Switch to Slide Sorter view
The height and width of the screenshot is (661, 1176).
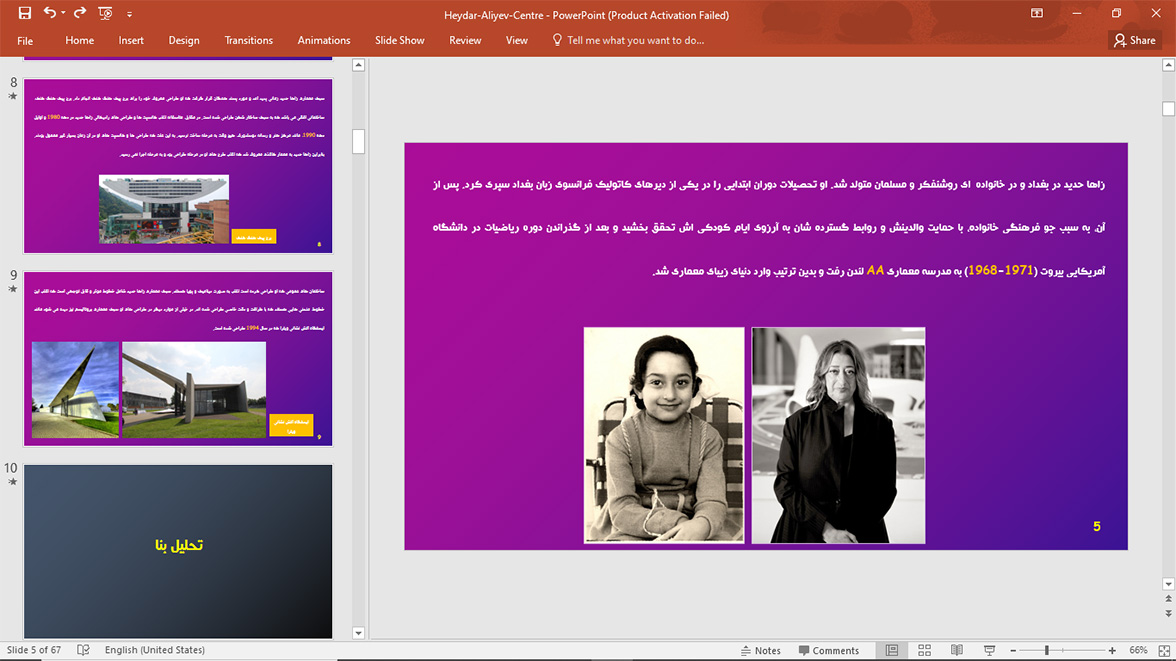point(924,650)
